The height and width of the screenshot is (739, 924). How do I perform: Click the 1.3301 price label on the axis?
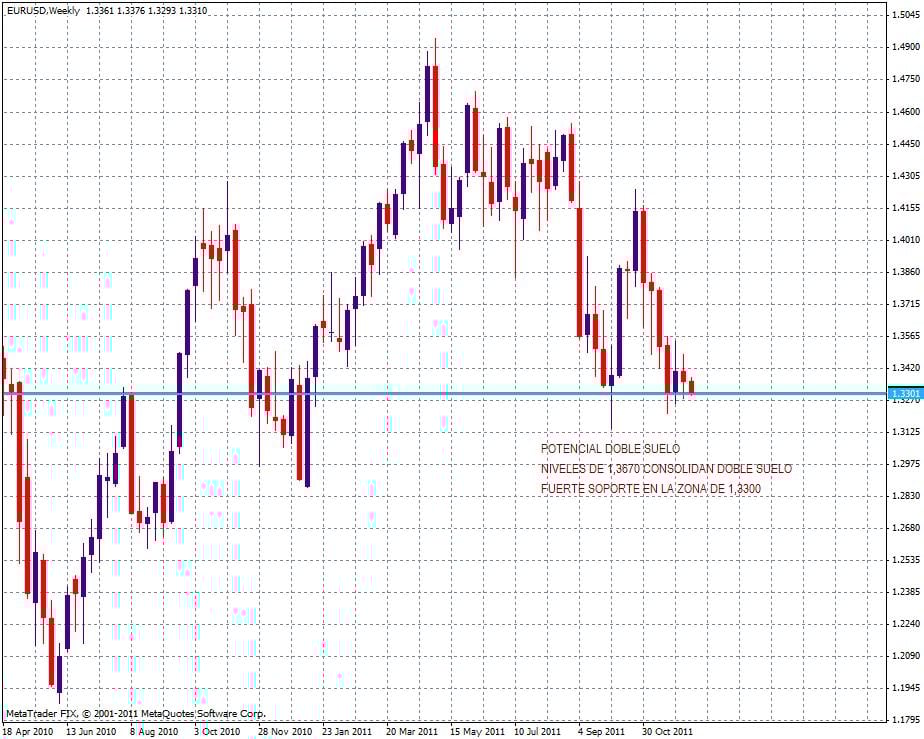(905, 393)
